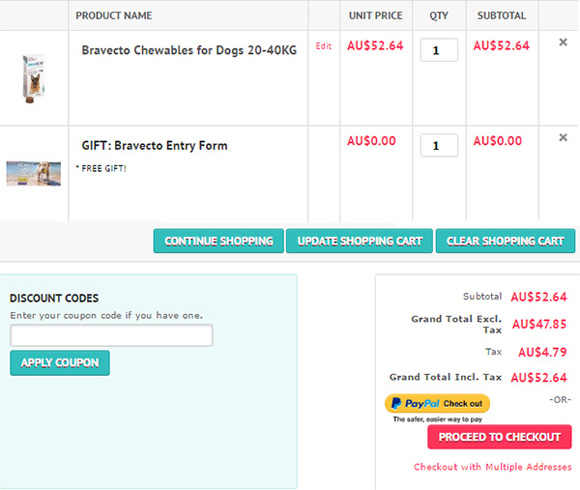
Task: Click summary Subtotal amount AU$52.64
Action: [x=539, y=297]
